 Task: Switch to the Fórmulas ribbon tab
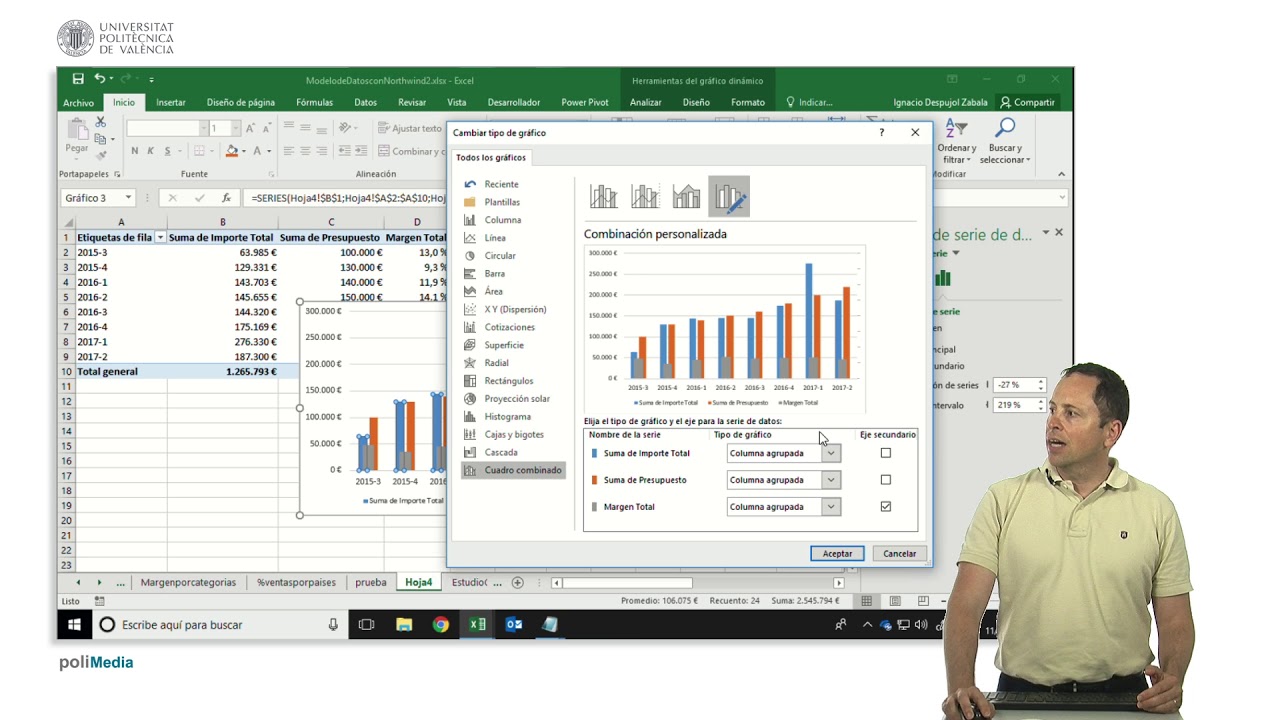(314, 102)
